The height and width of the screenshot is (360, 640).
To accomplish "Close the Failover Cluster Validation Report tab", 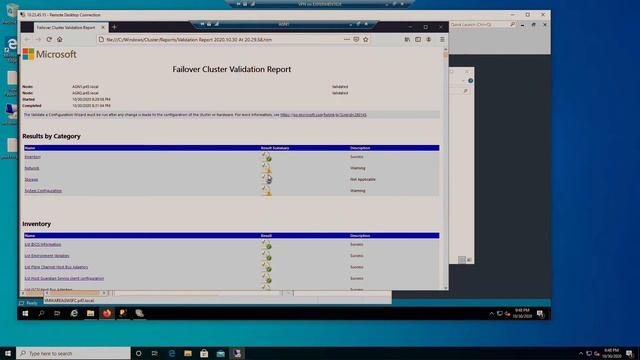I will (103, 27).
